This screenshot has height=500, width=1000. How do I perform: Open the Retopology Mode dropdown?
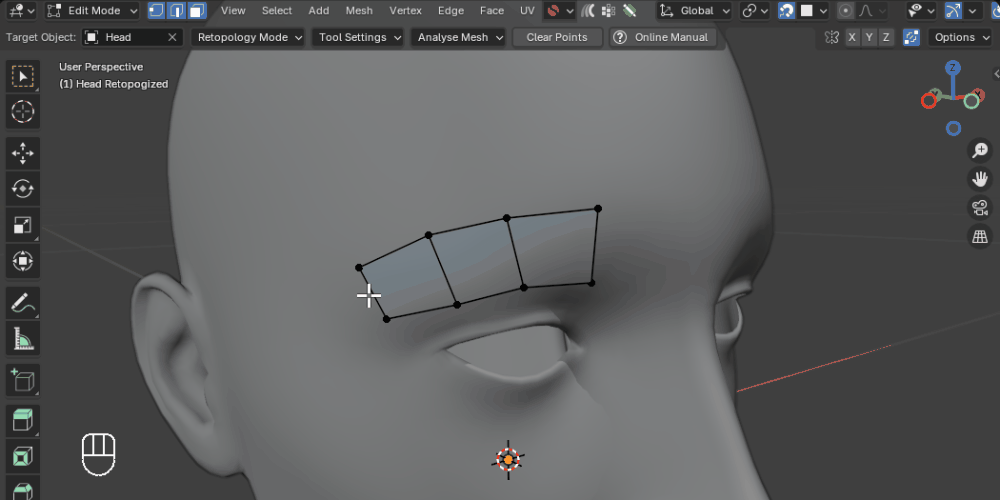coord(249,37)
